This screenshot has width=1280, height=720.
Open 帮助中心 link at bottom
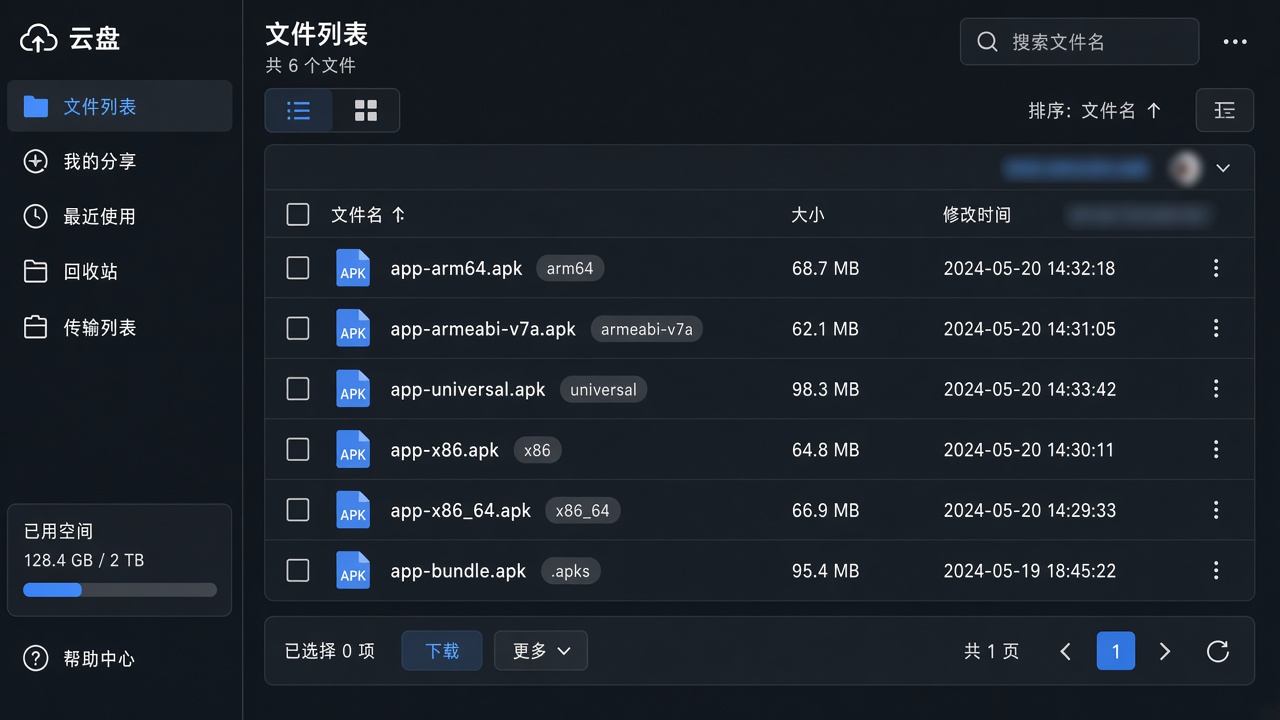point(99,659)
